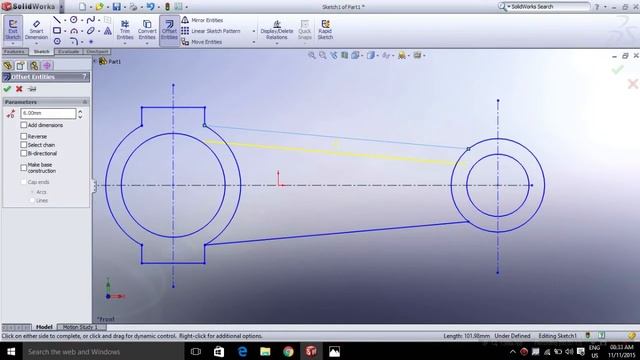Click the New document icon

83,7
